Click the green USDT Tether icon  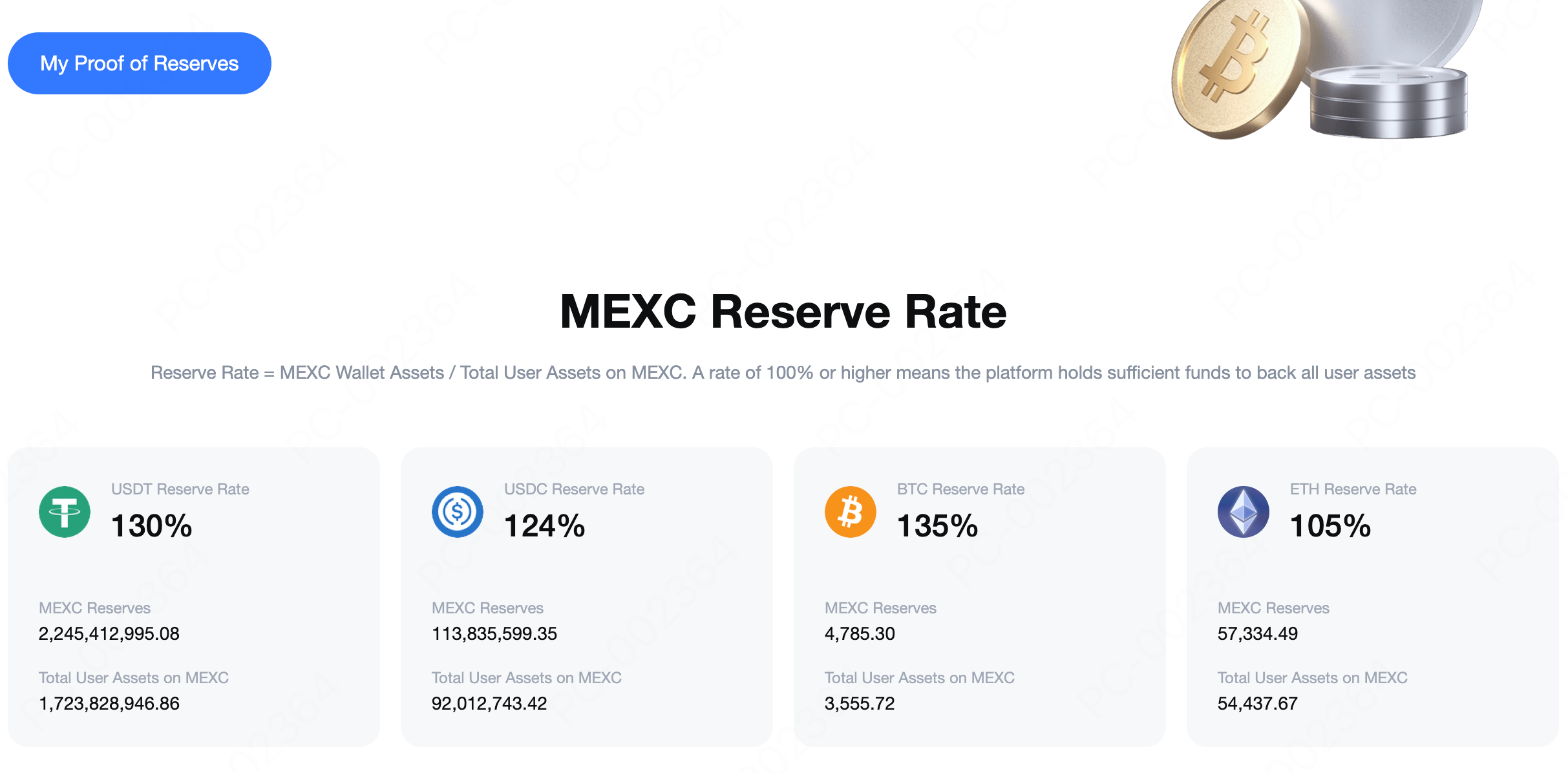tap(65, 512)
